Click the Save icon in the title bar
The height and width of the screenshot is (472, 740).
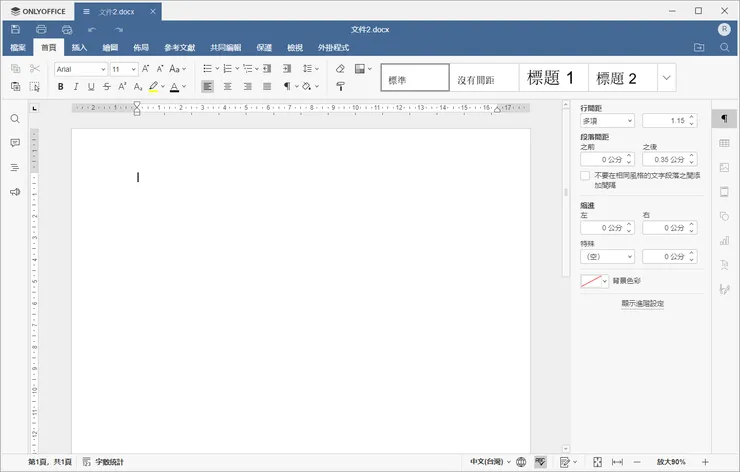point(16,29)
